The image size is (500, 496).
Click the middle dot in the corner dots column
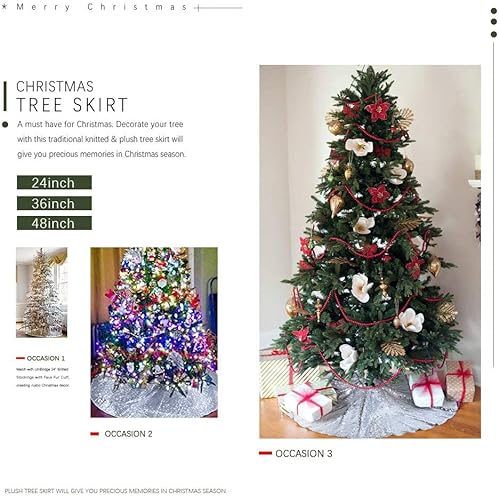494,22
